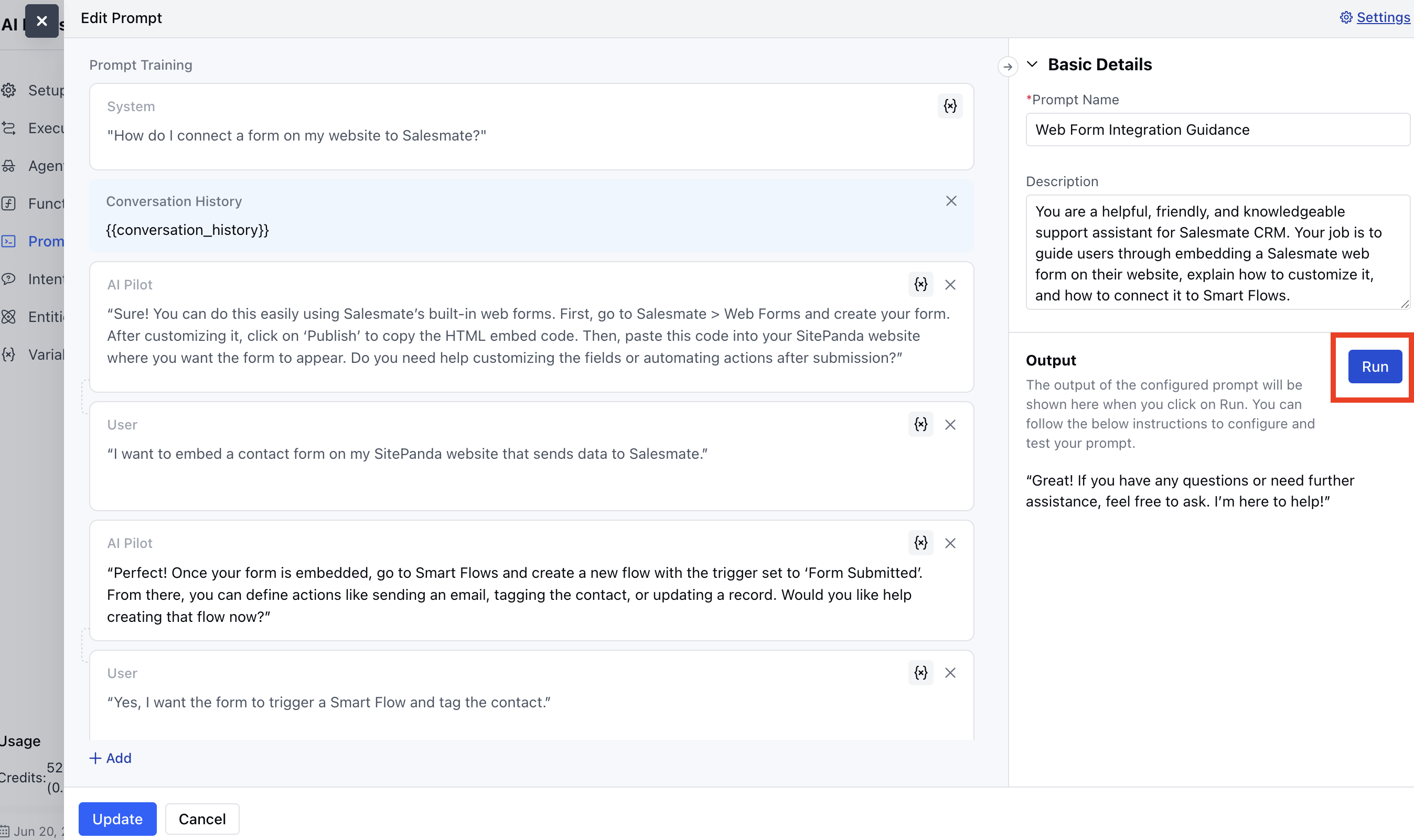1414x840 pixels.
Task: Insert variable in Smart Flows AI Pilot message
Action: coord(920,543)
